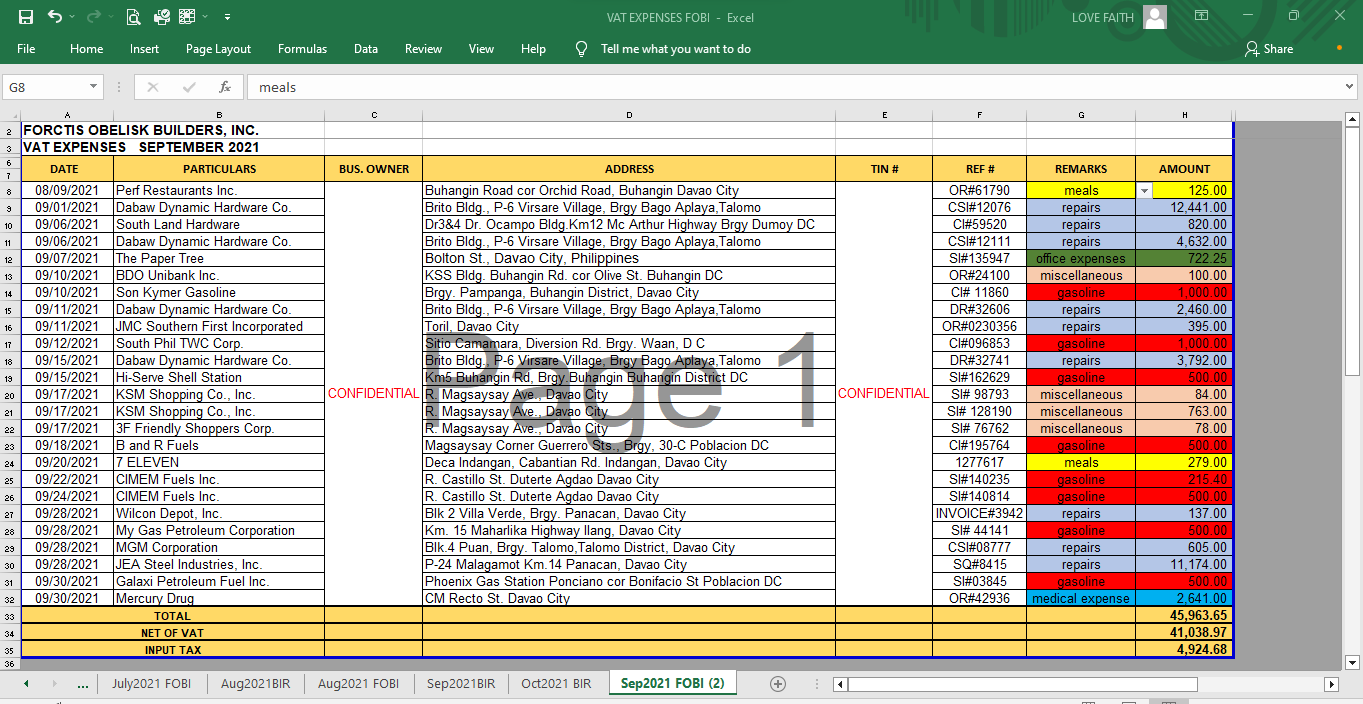The width and height of the screenshot is (1363, 704).
Task: Undo the last action
Action: [54, 17]
